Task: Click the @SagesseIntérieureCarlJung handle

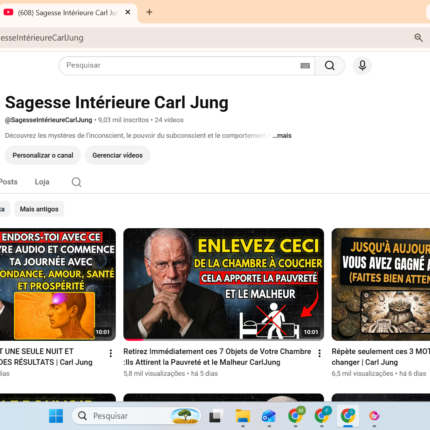Action: (x=48, y=120)
